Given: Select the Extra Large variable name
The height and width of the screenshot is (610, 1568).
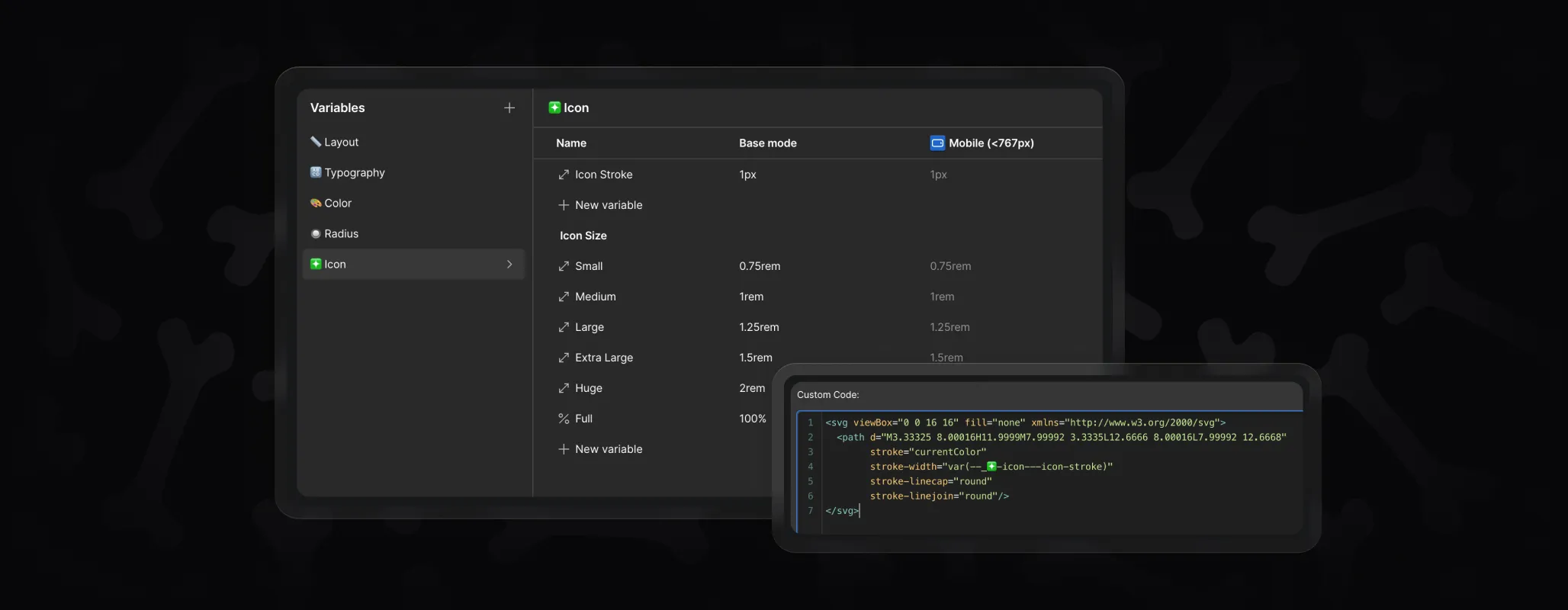Looking at the screenshot, I should click(604, 358).
